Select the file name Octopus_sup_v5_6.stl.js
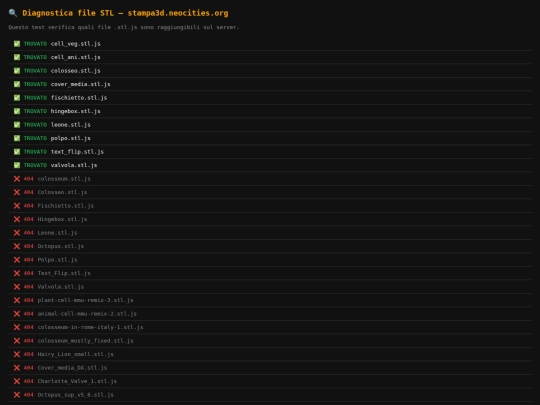This screenshot has width=540, height=405. pyautogui.click(x=75, y=395)
